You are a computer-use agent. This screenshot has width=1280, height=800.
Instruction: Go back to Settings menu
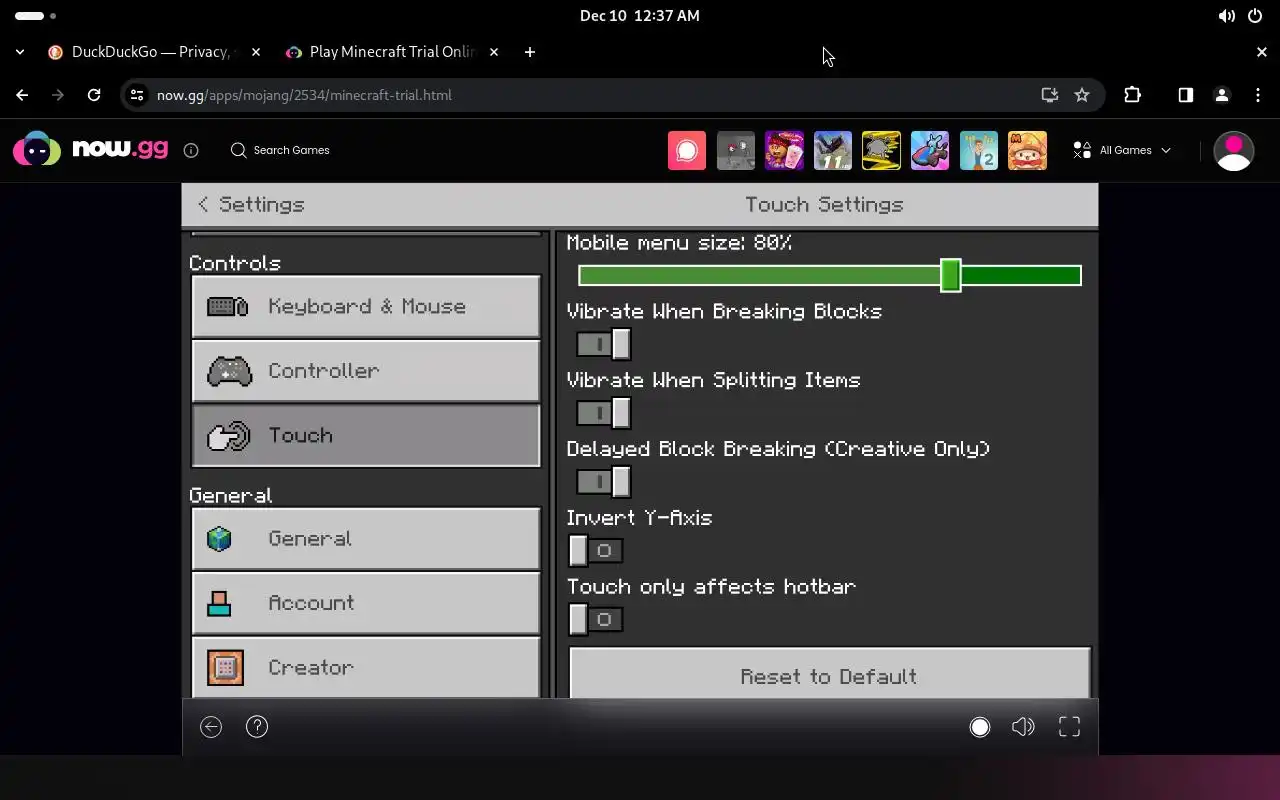pos(251,204)
